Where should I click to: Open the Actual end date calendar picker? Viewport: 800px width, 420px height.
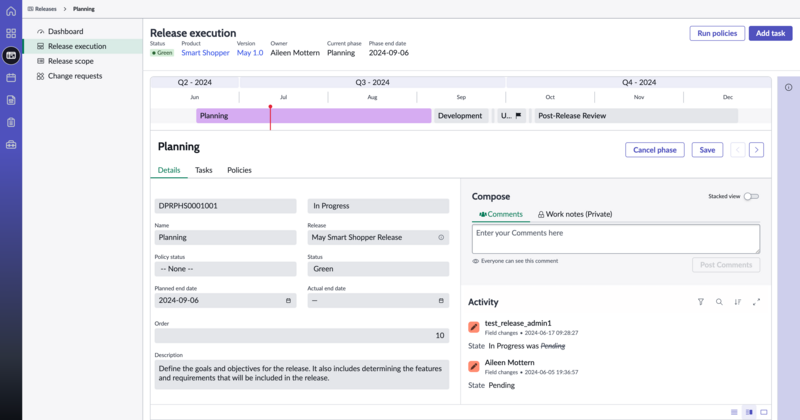[x=441, y=301]
